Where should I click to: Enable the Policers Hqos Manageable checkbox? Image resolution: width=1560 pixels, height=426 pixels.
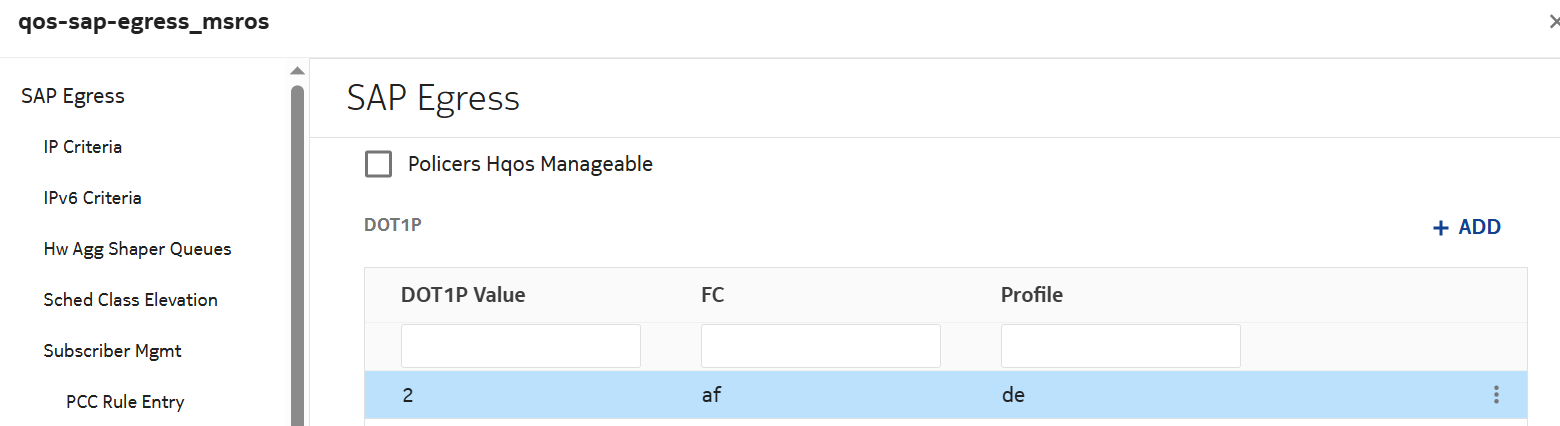pos(379,164)
